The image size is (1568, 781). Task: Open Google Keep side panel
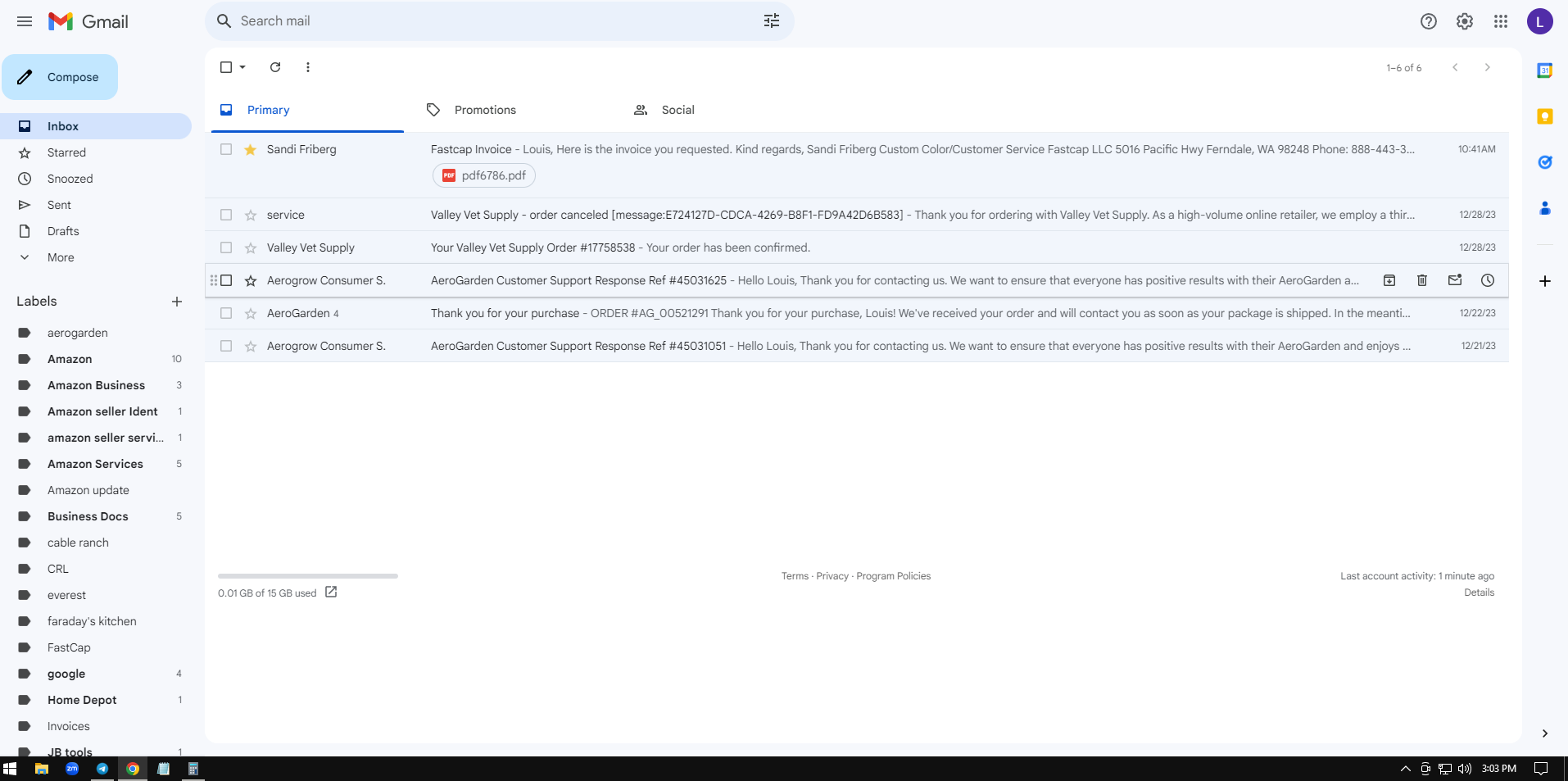(1545, 116)
